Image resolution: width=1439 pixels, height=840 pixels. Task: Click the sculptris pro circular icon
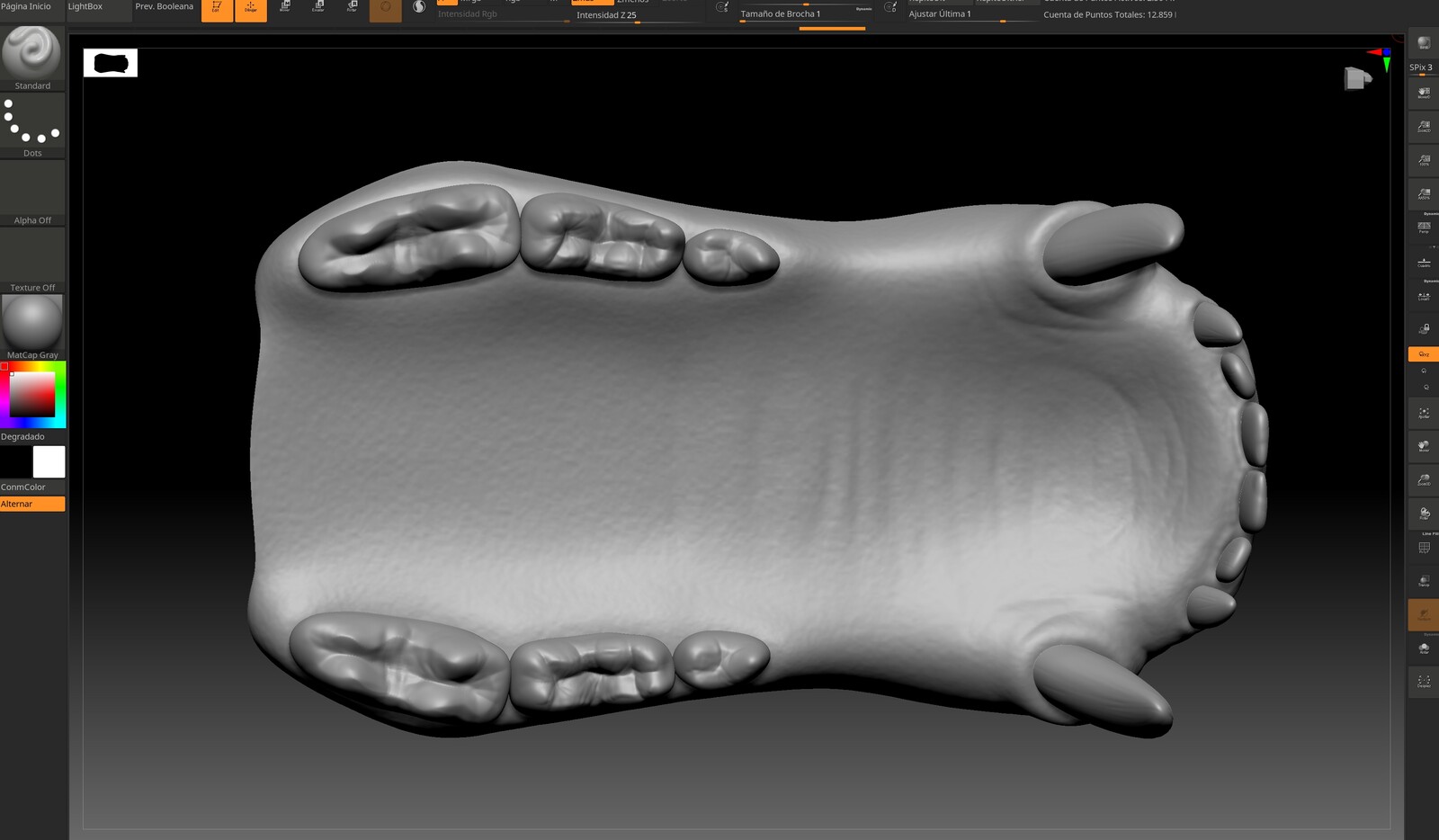tap(419, 7)
